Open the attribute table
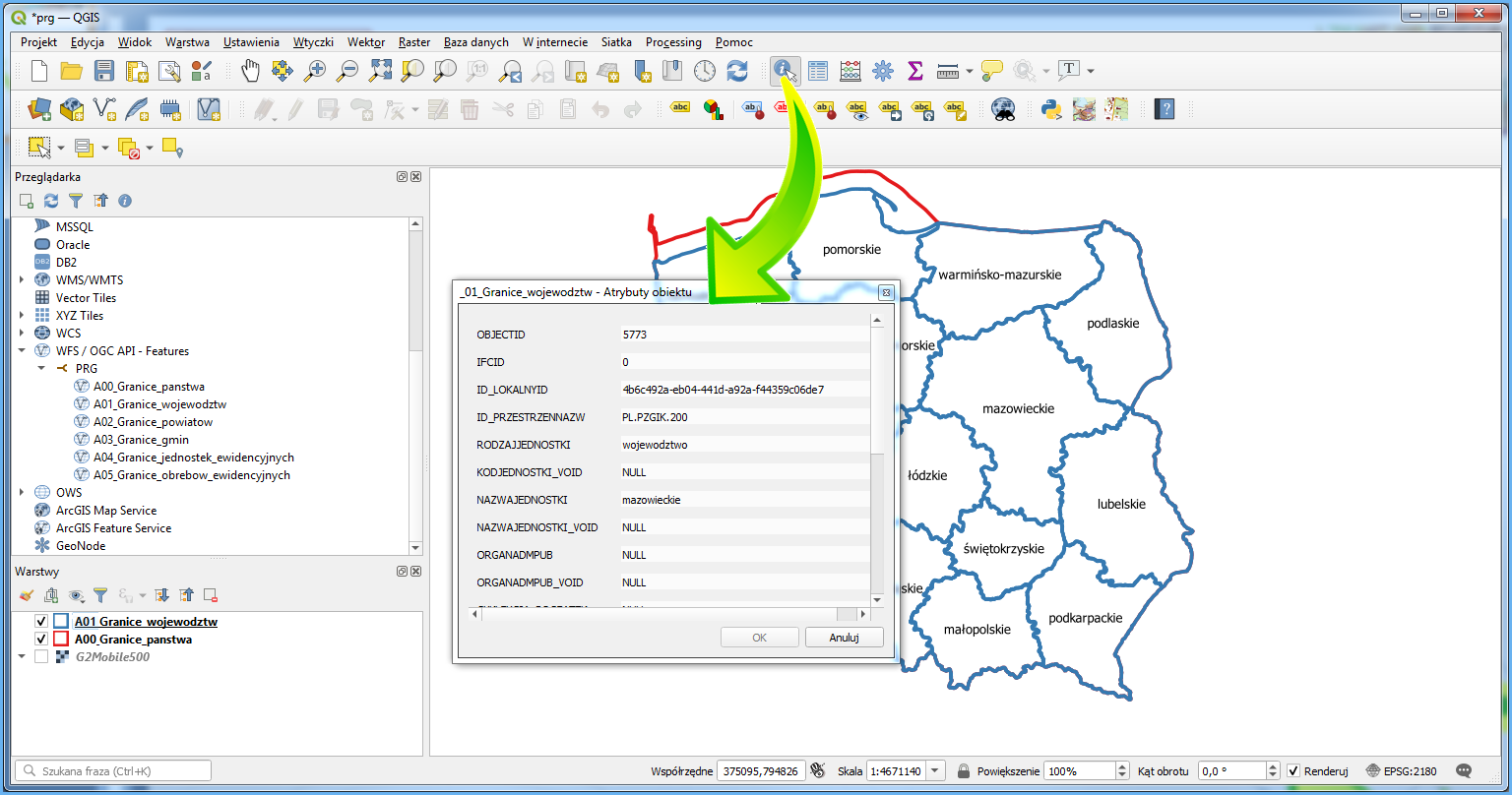Viewport: 1512px width, 795px height. pyautogui.click(x=818, y=71)
